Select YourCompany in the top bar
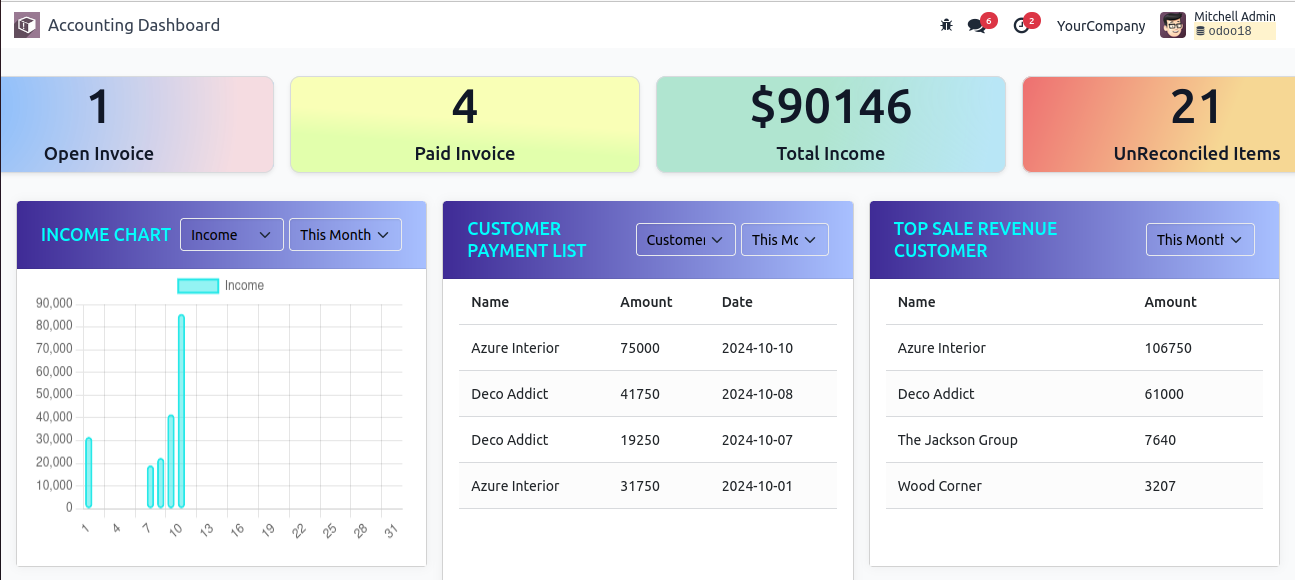The image size is (1295, 580). [x=1101, y=26]
